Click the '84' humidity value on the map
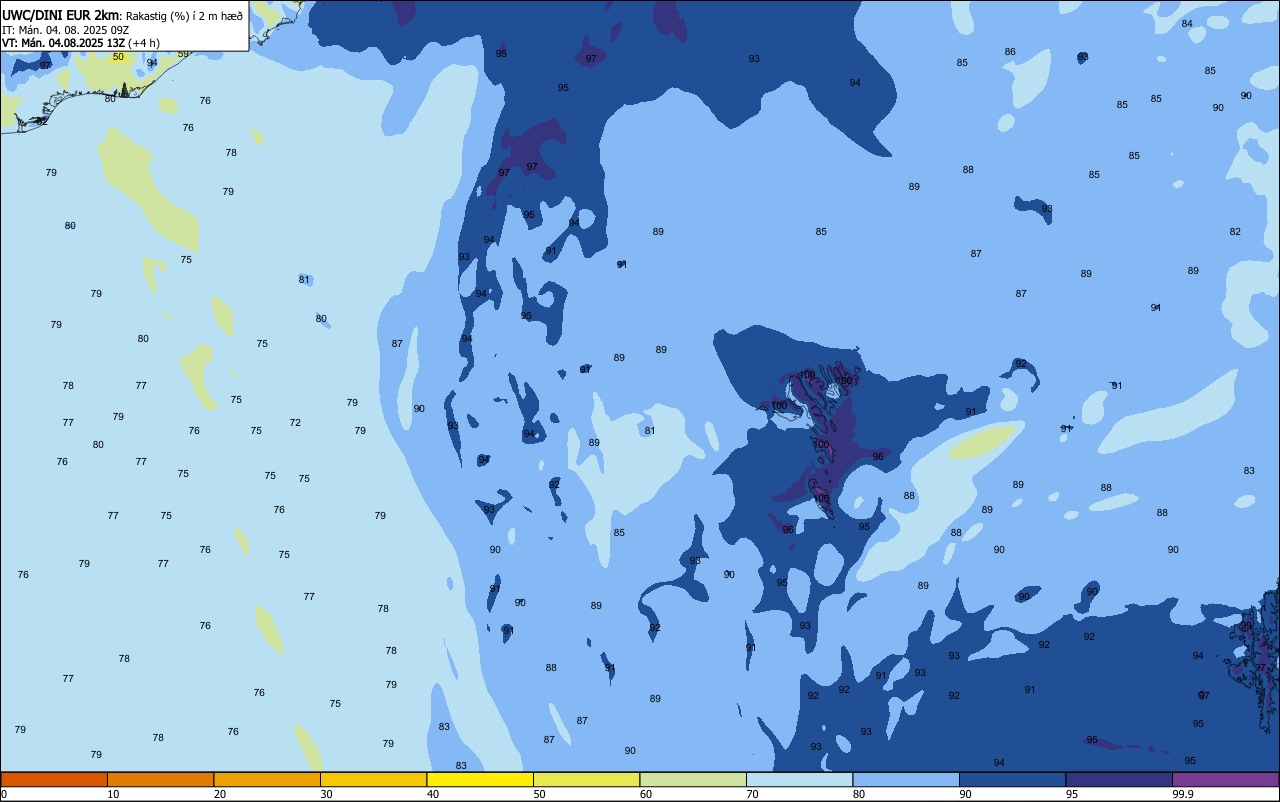This screenshot has width=1280, height=802. (x=1187, y=24)
